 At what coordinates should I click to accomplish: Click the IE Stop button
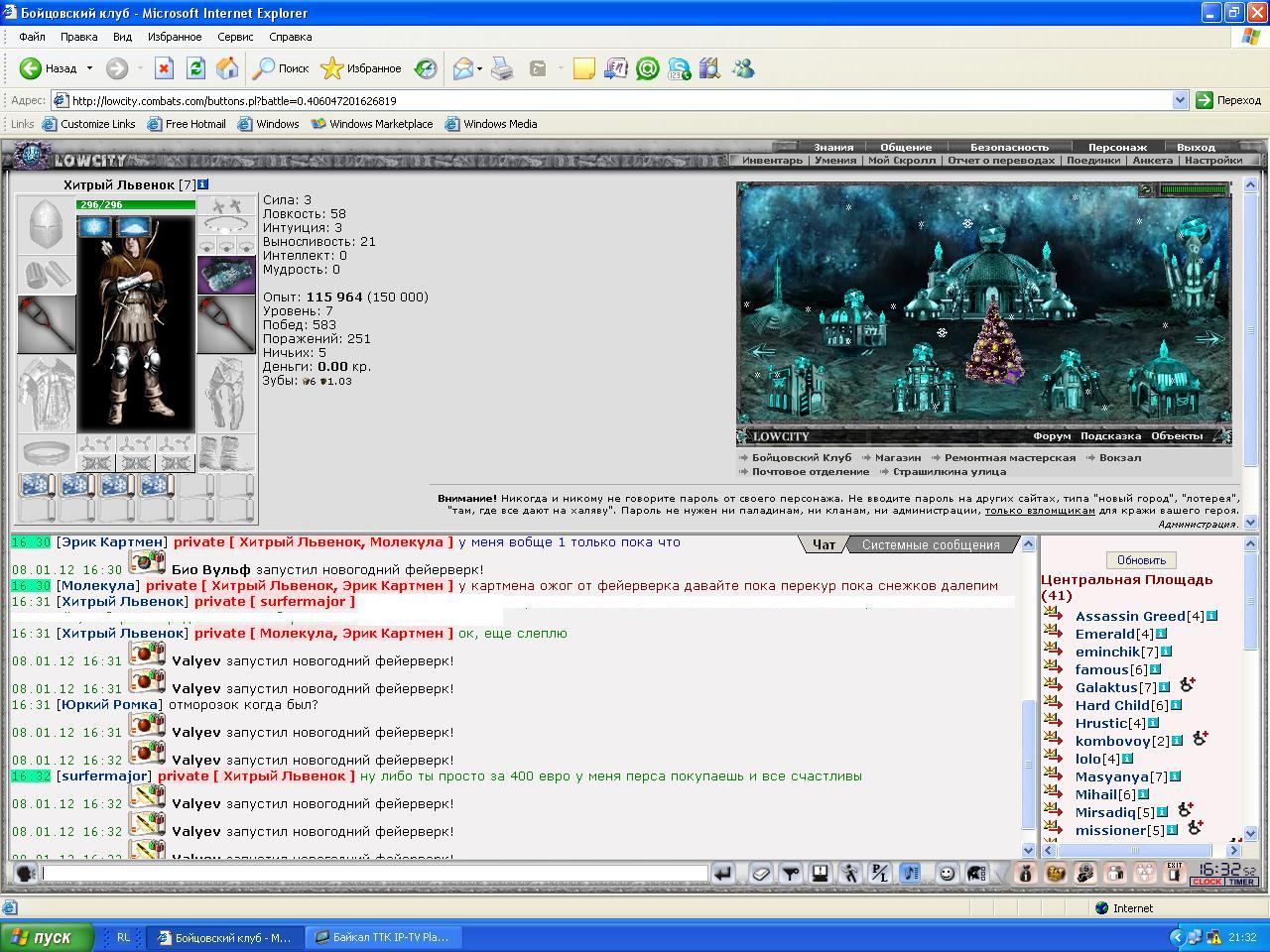point(165,68)
